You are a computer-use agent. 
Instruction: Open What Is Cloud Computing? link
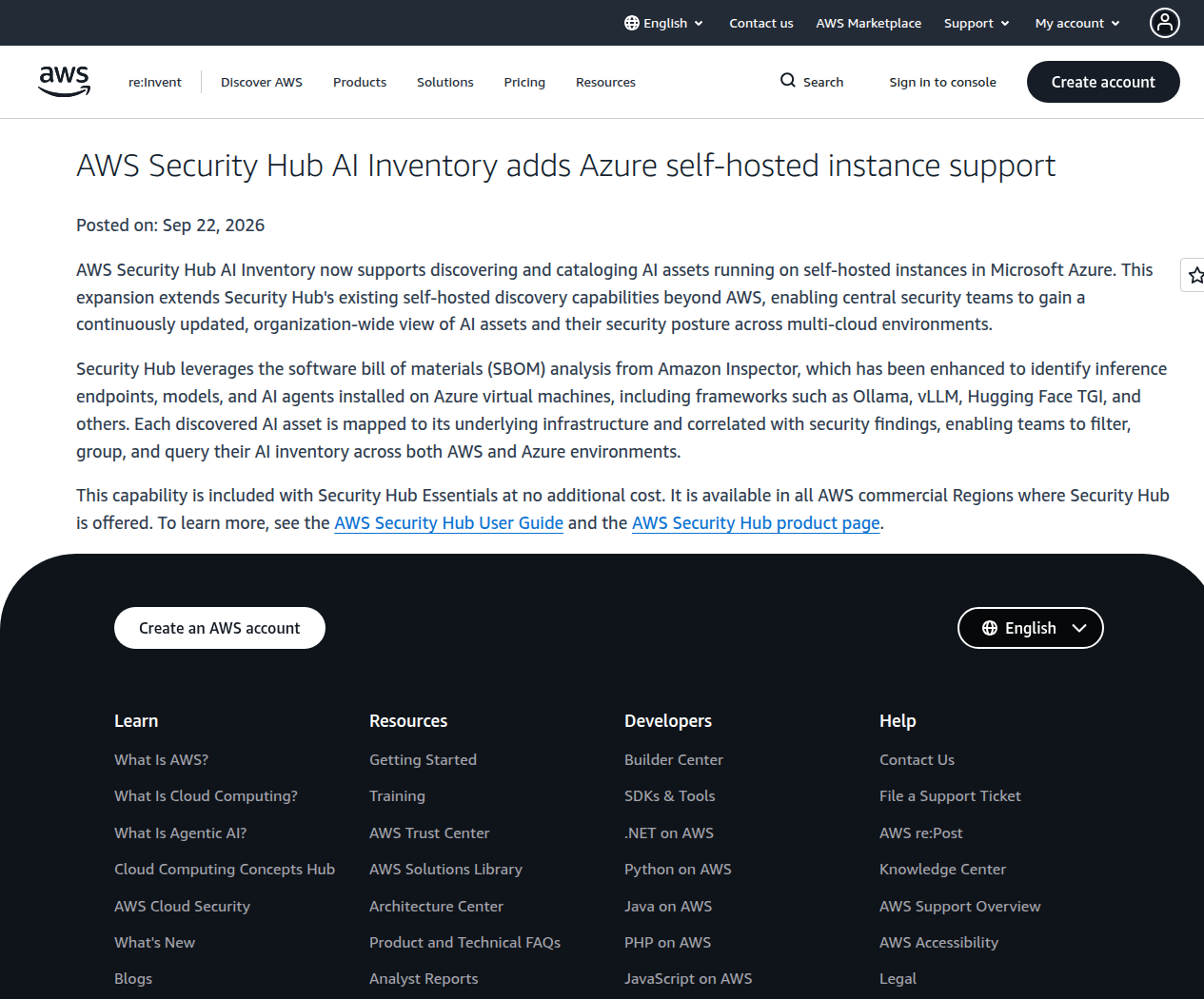click(206, 795)
